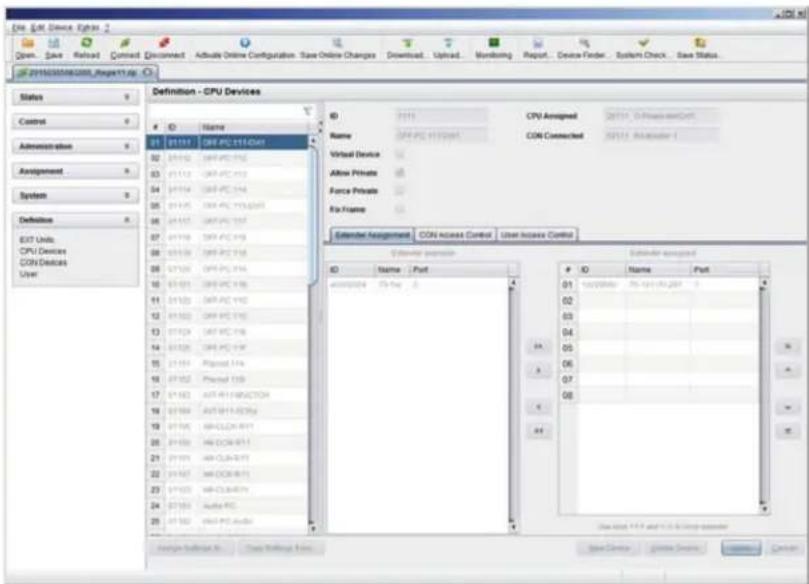Toggle the Fix Frame checkbox
The height and width of the screenshot is (584, 809).
(x=400, y=209)
